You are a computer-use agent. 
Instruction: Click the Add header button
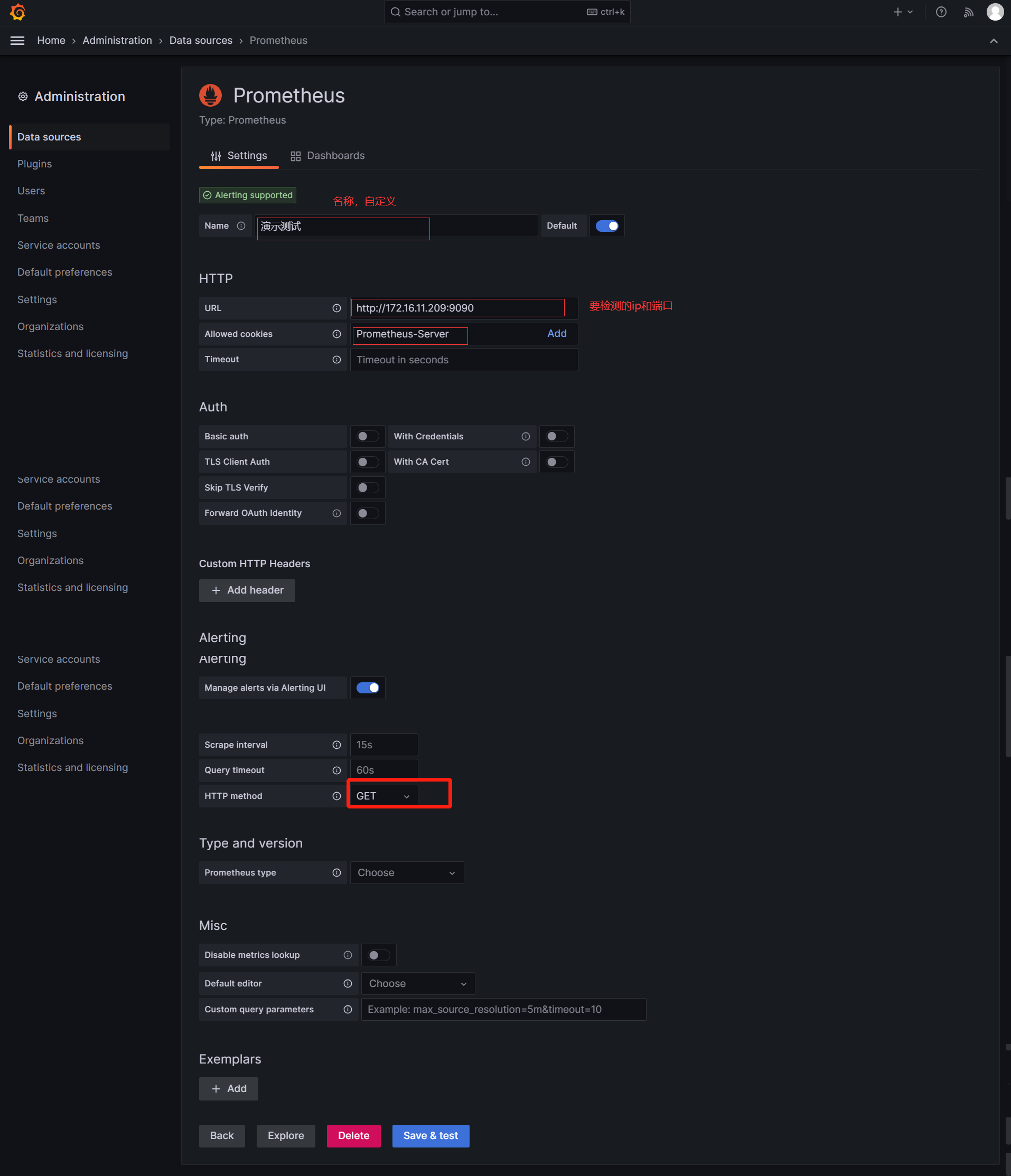point(247,590)
